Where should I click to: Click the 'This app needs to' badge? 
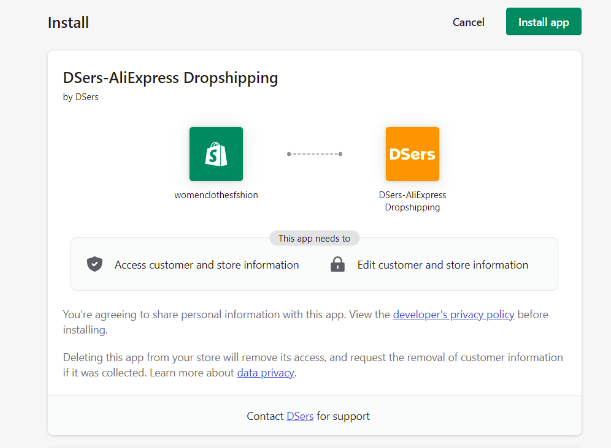(x=314, y=239)
